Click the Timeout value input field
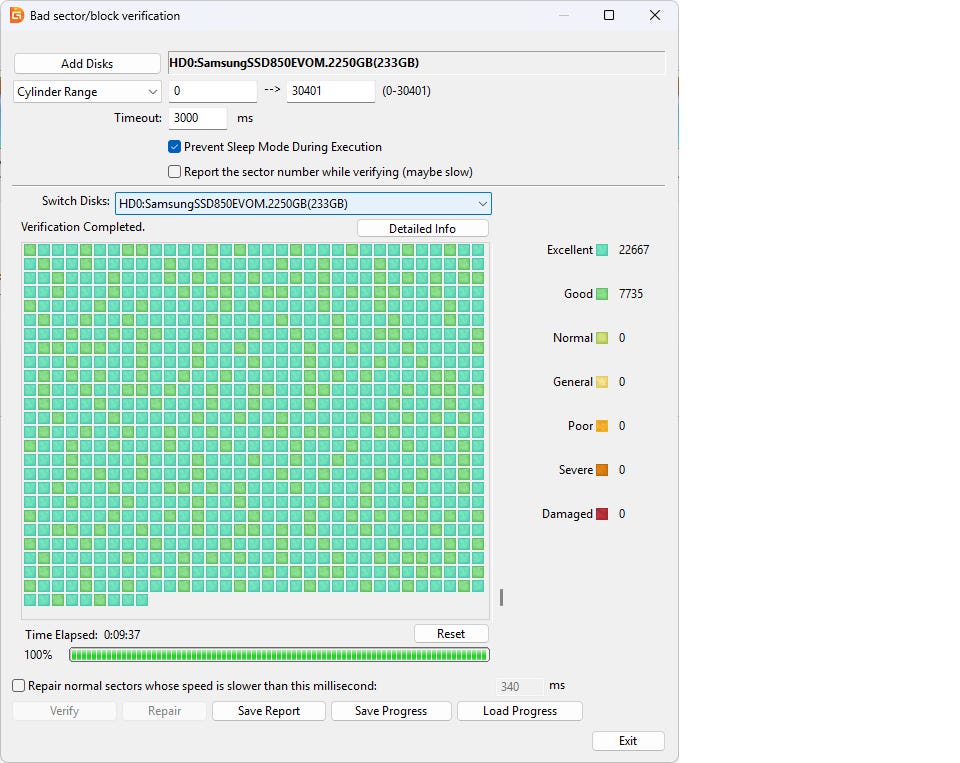 click(x=198, y=118)
